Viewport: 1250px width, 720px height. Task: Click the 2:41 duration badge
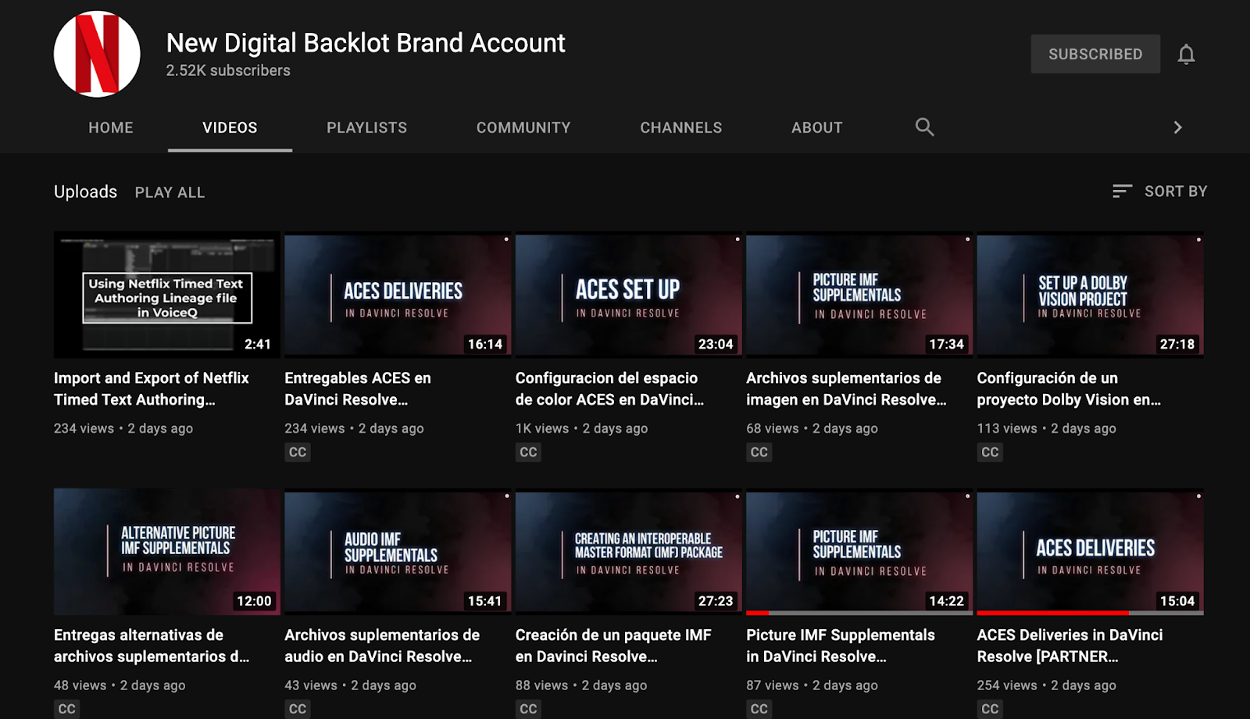coord(258,344)
